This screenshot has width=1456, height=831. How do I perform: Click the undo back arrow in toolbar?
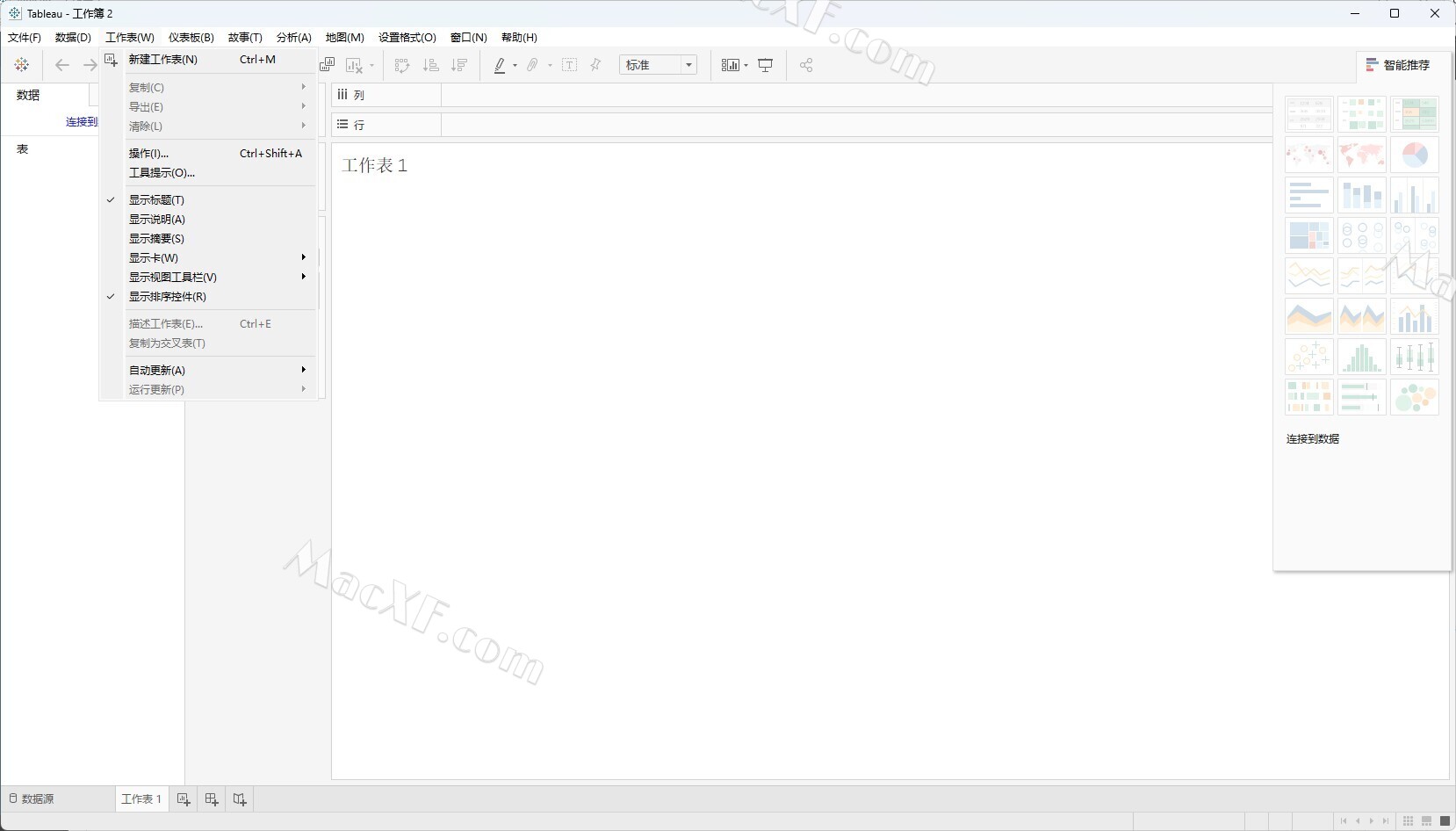pyautogui.click(x=61, y=65)
